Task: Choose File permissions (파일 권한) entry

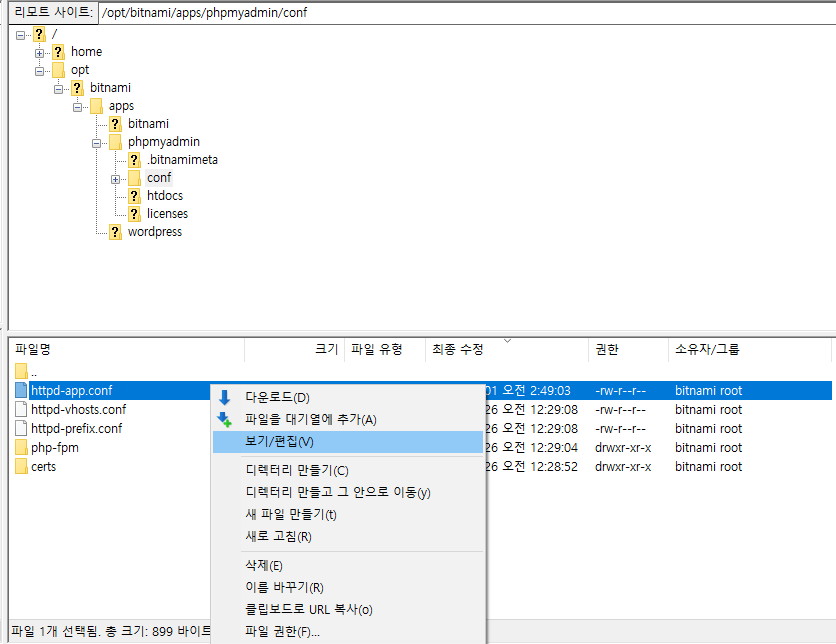Action: point(348,632)
